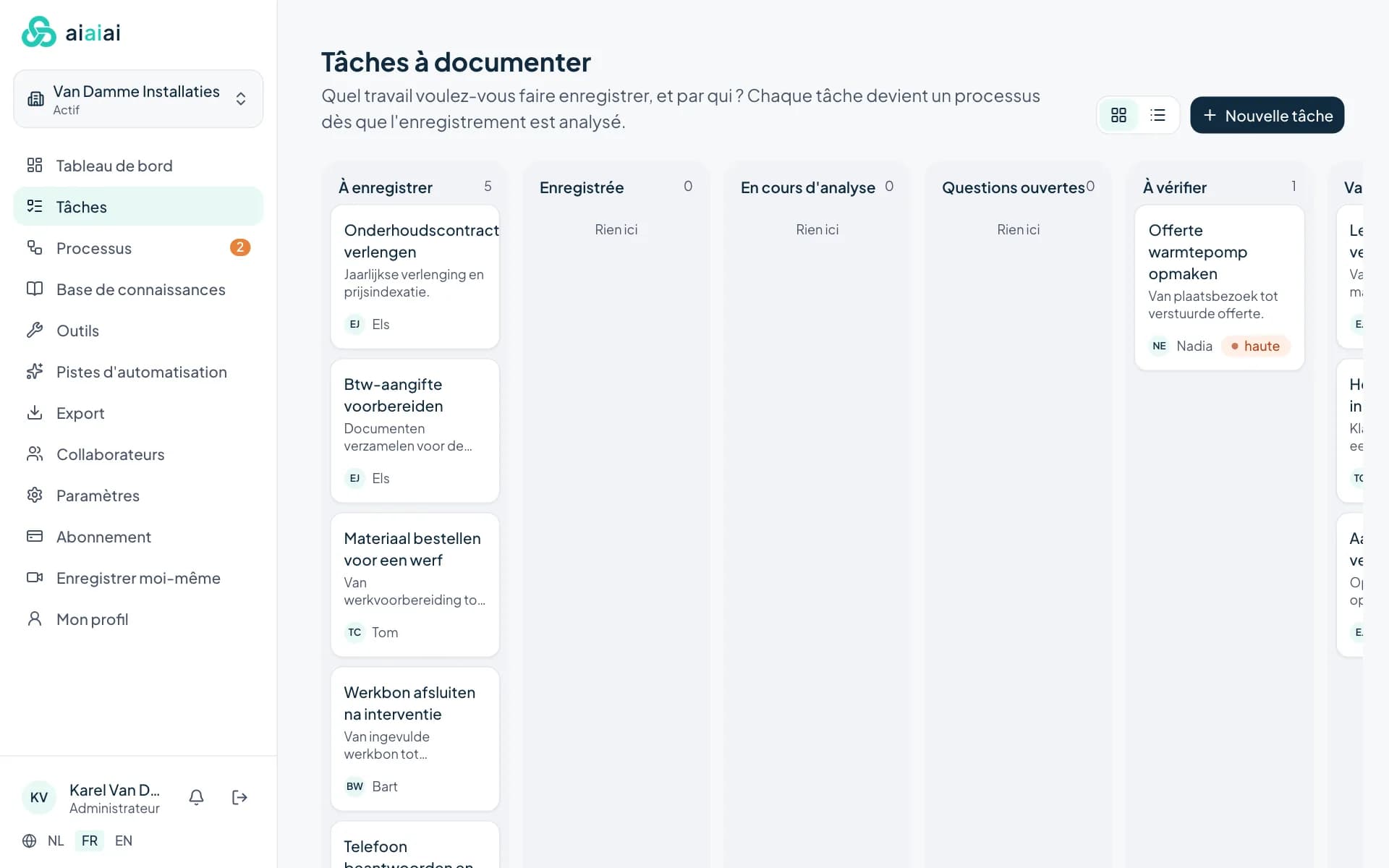This screenshot has height=868, width=1389.
Task: Click the À enregistrer column header
Action: coord(385,187)
